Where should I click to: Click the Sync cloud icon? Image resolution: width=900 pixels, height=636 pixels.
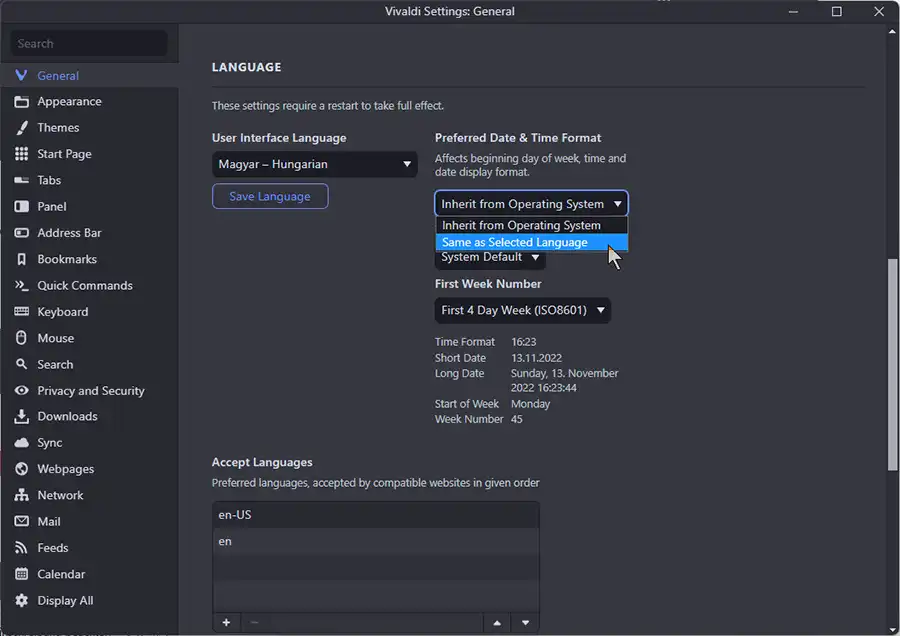(21, 443)
